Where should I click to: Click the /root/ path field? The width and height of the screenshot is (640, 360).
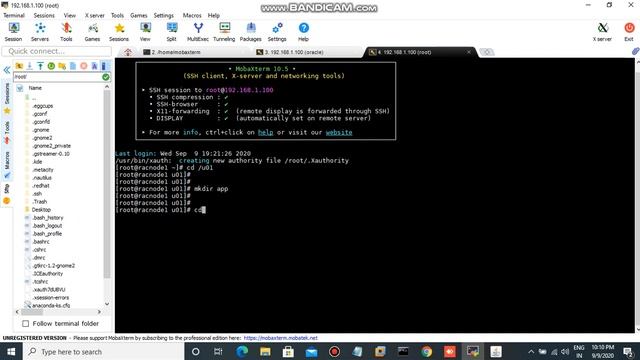58,77
